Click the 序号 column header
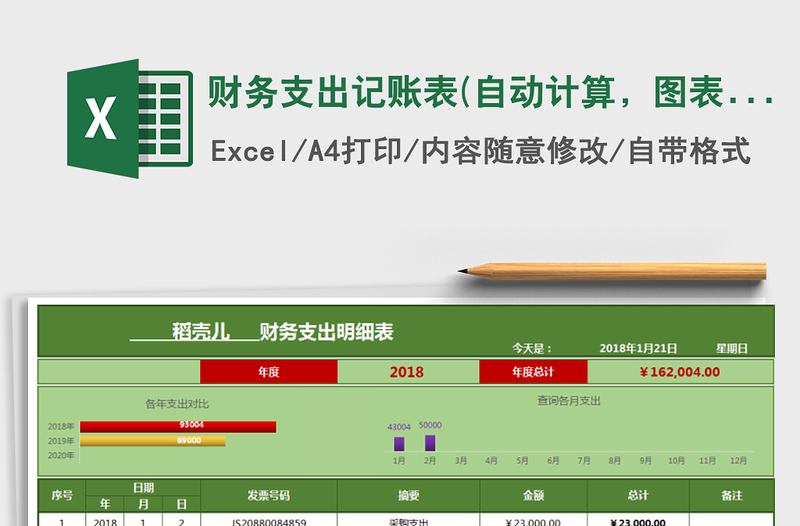 tap(62, 495)
